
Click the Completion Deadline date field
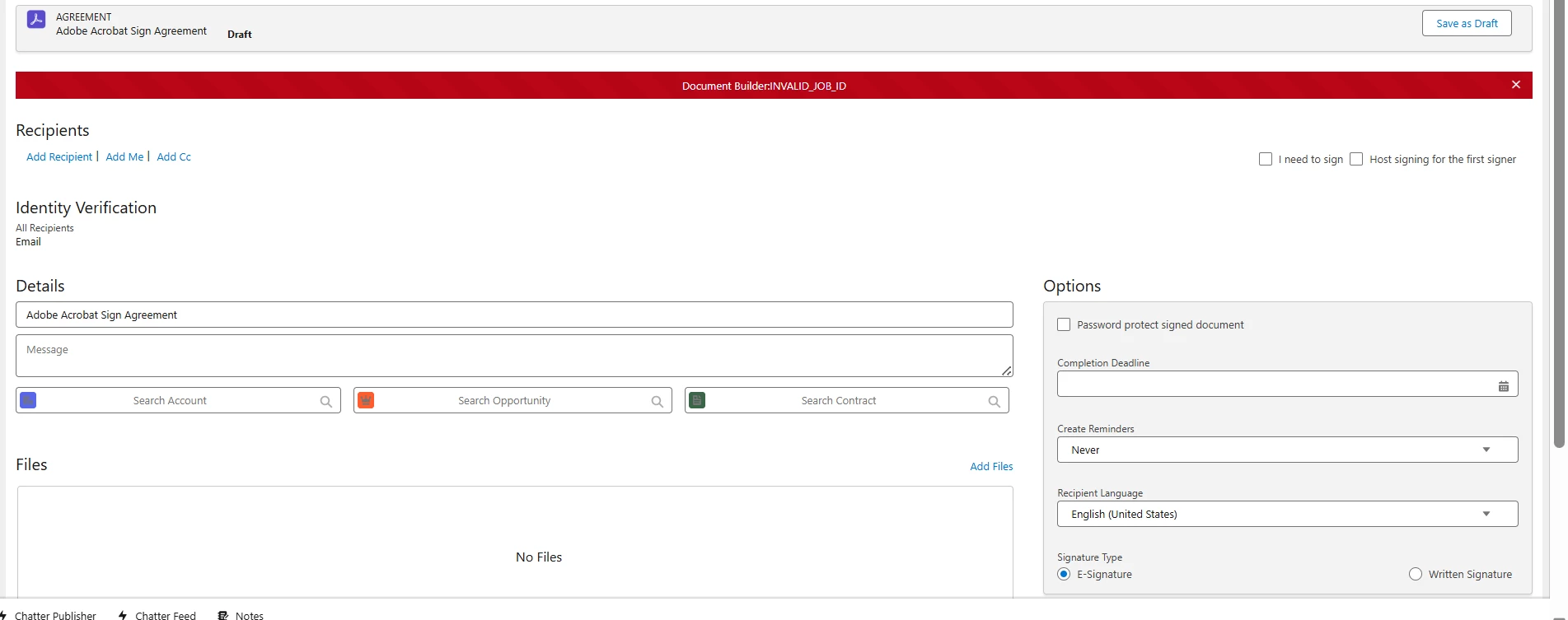(x=1287, y=384)
